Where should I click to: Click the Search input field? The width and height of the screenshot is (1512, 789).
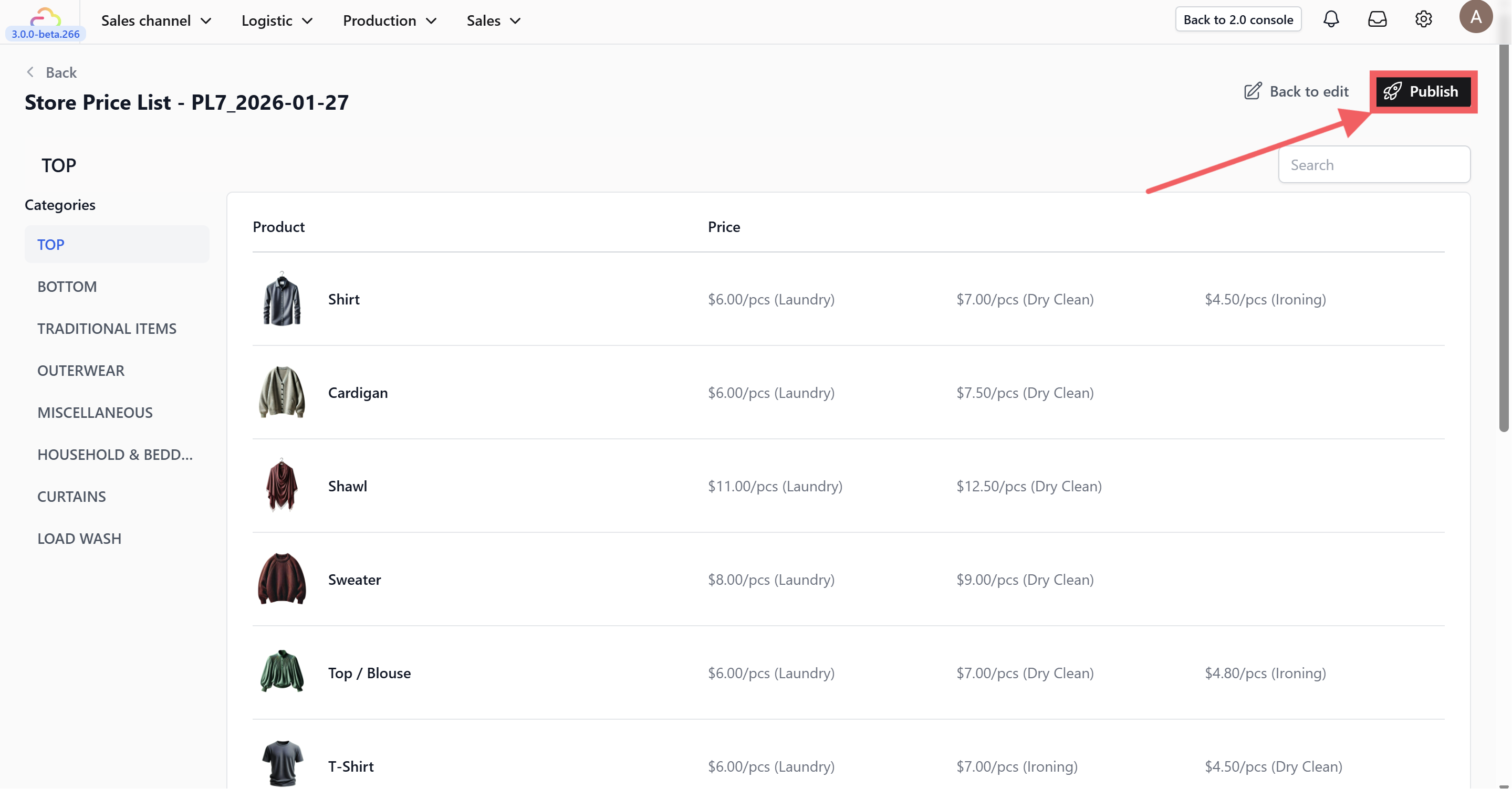pos(1373,165)
